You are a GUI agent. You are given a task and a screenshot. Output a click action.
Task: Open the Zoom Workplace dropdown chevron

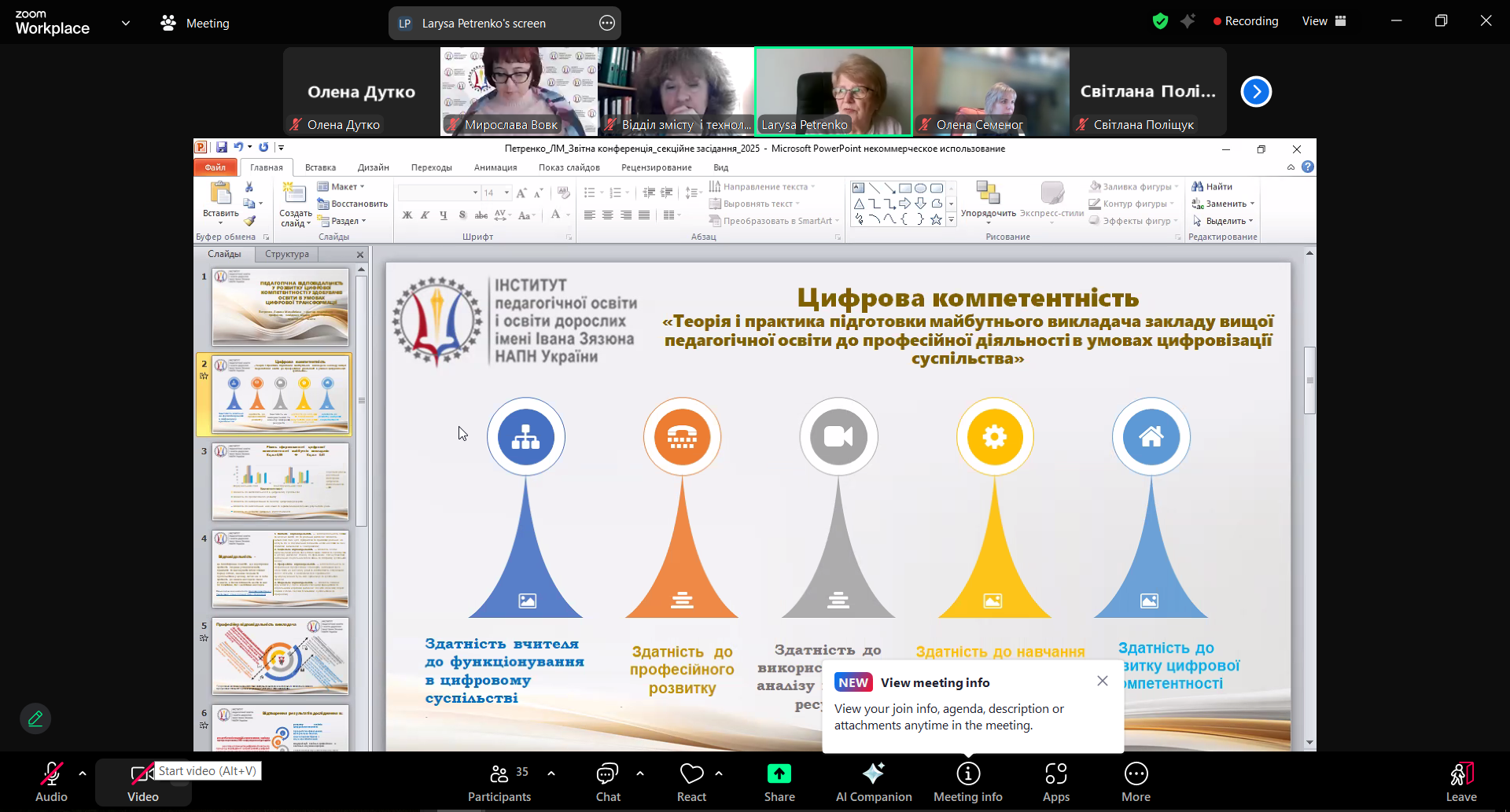coord(126,24)
